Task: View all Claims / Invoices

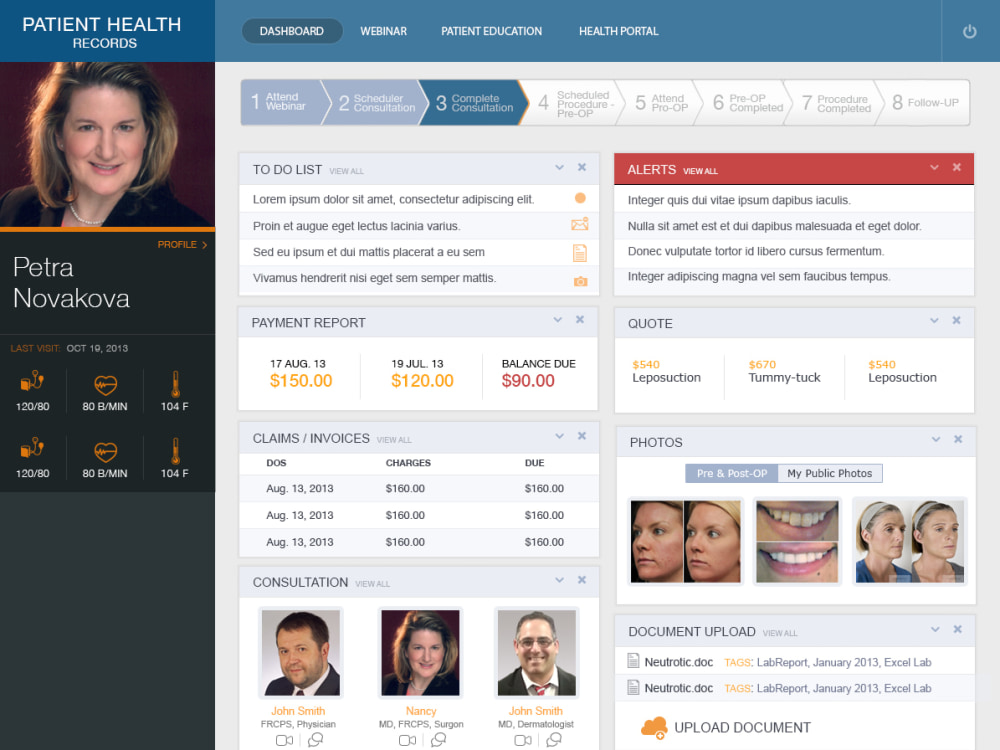Action: tap(394, 440)
